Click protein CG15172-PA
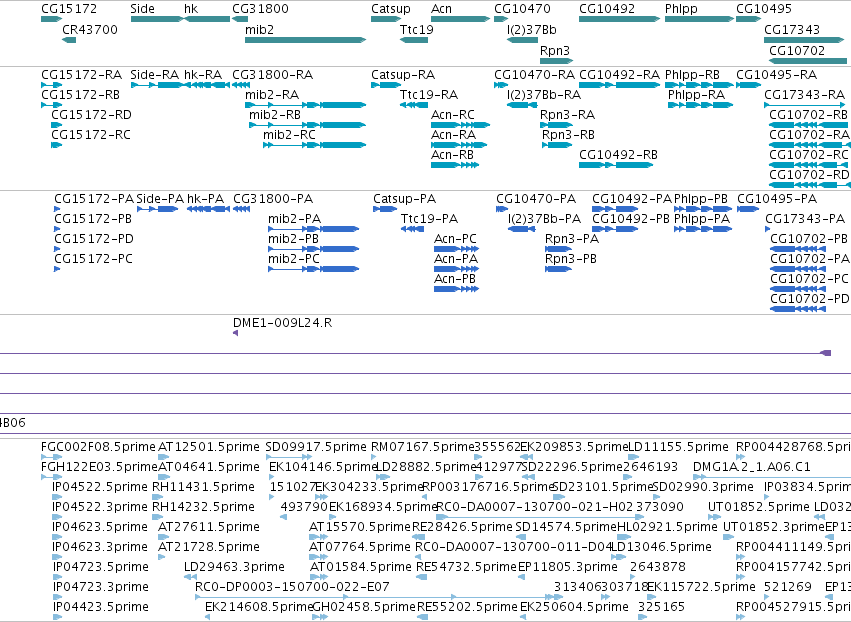The image size is (851, 622). (x=57, y=209)
